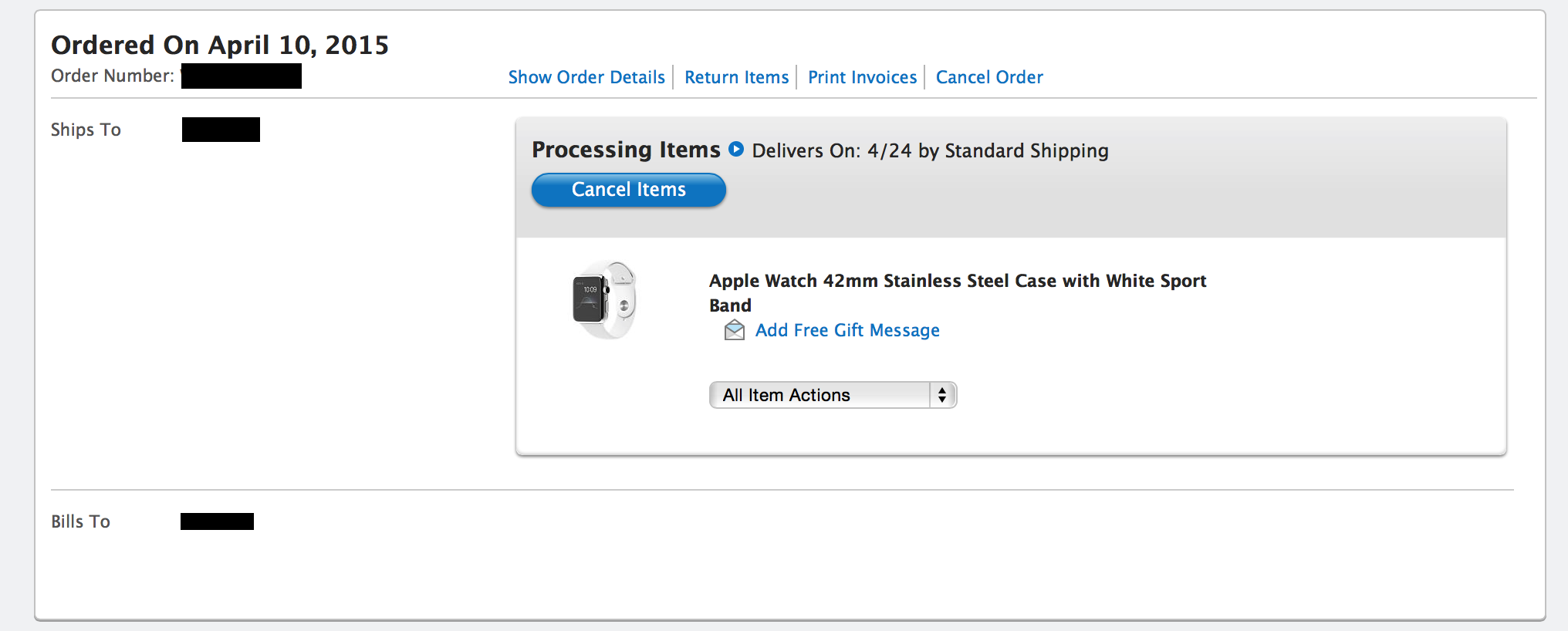Image resolution: width=1568 pixels, height=631 pixels.
Task: Click the Ordered On April 10, 2015 heading
Action: [220, 45]
